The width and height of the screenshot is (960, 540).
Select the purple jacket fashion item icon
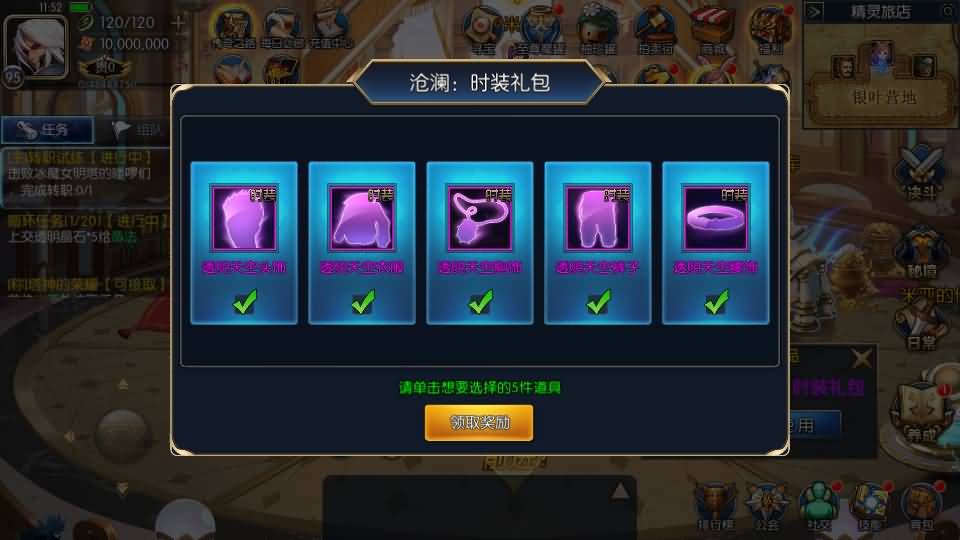click(x=362, y=218)
